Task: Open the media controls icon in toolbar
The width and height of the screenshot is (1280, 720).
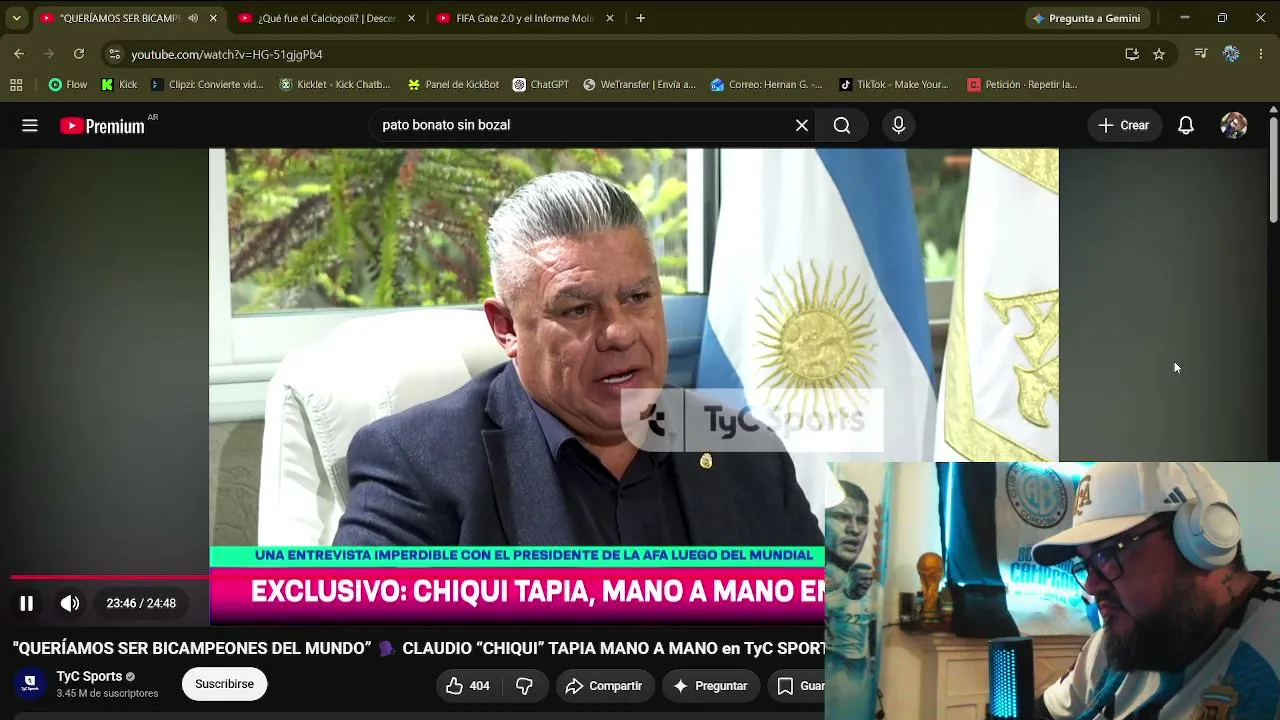Action: pyautogui.click(x=1201, y=54)
